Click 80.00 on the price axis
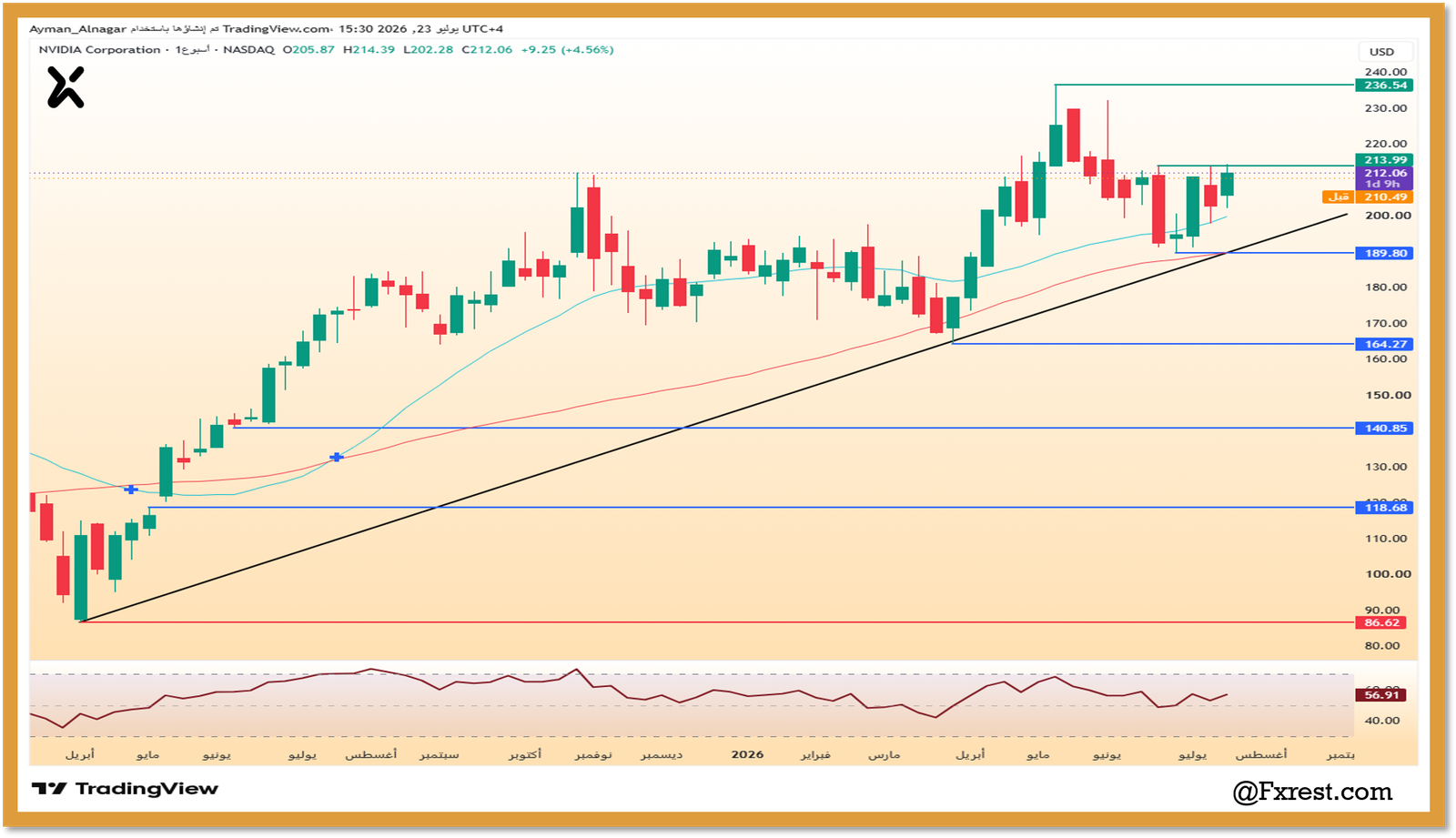1456x838 pixels. coord(1382,646)
